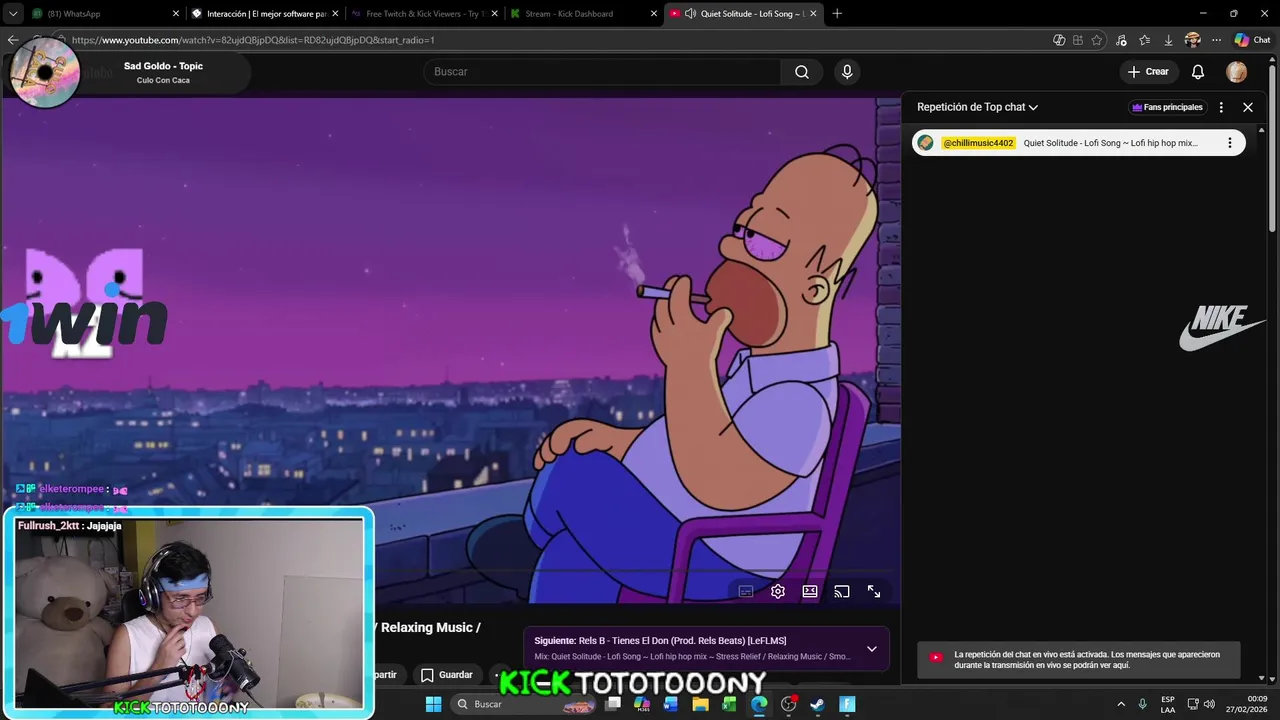
Task: Open options for pinned chillimusic4402 message
Action: pyautogui.click(x=1230, y=143)
